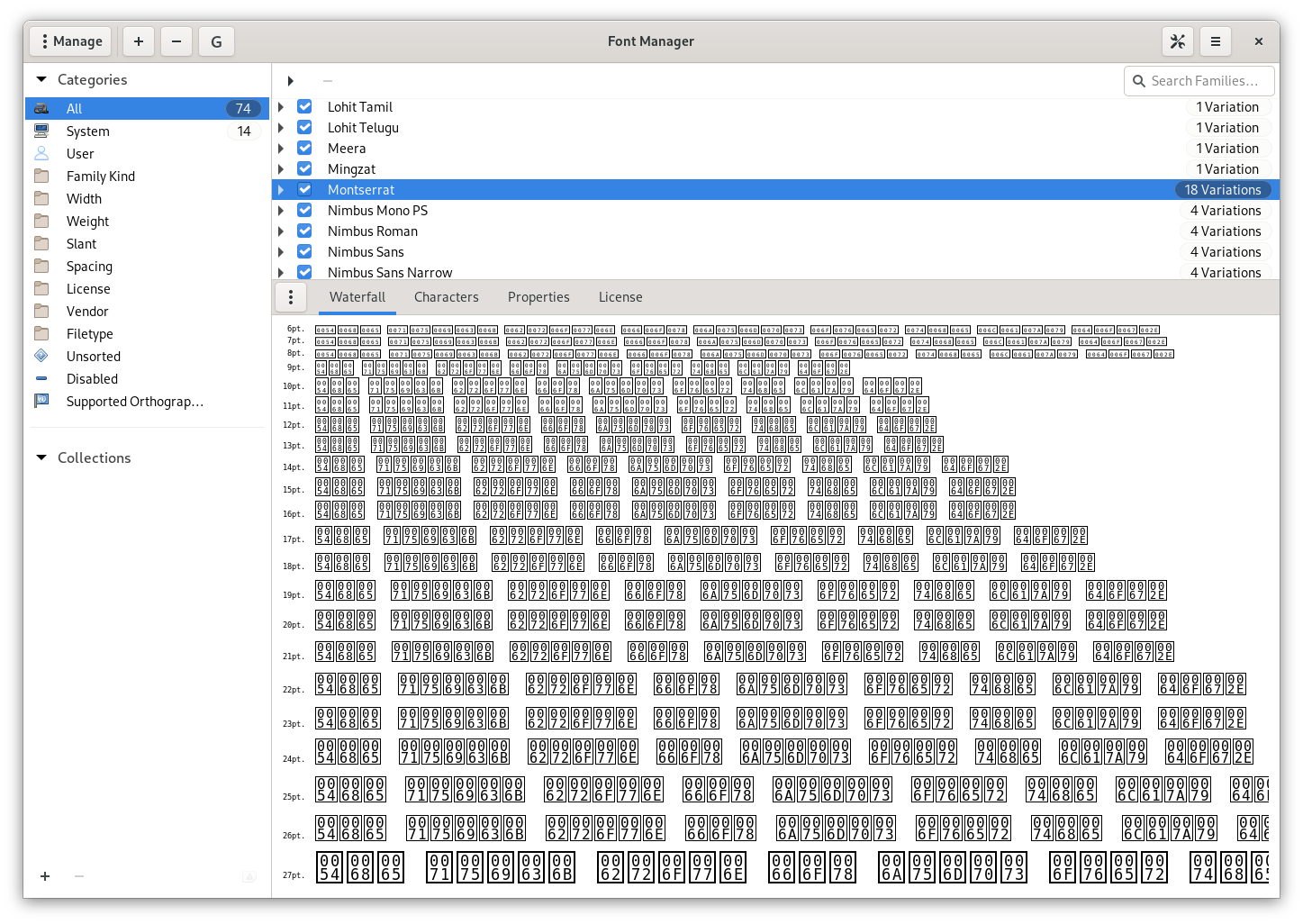Uncheck the Lohit Telugu checkbox

click(x=304, y=127)
